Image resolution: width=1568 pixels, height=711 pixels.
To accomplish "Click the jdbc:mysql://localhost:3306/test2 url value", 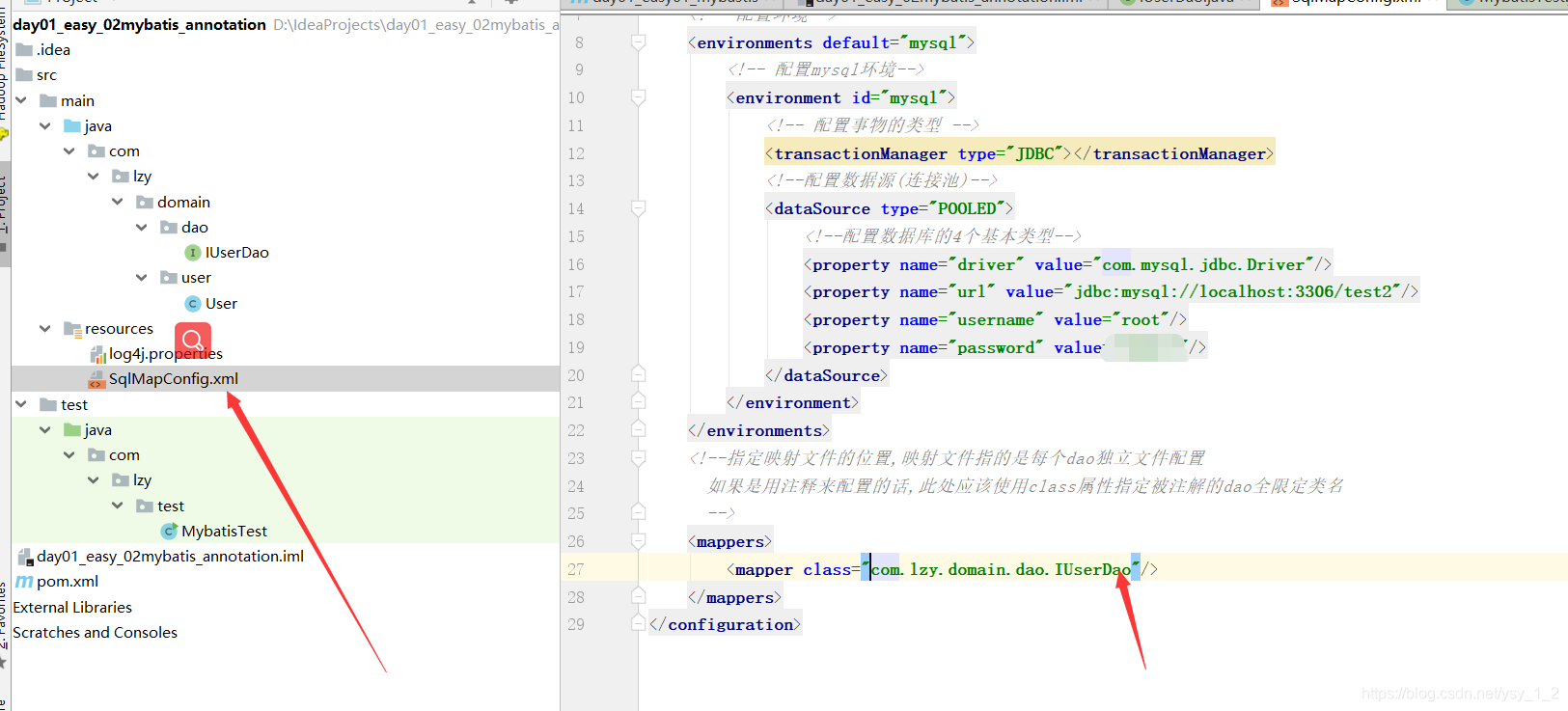I will (1236, 291).
